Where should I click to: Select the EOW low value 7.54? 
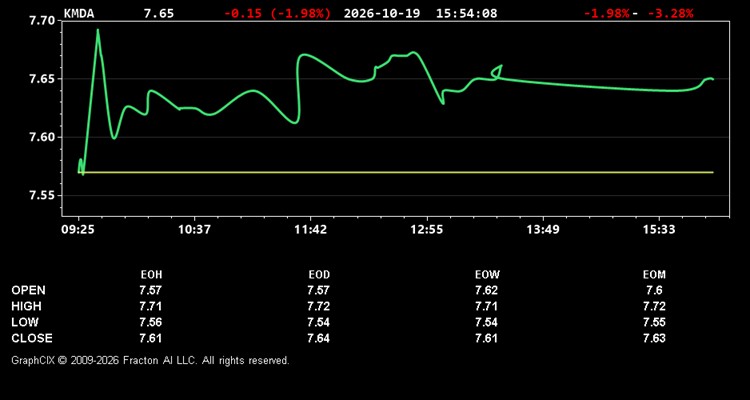(486, 322)
